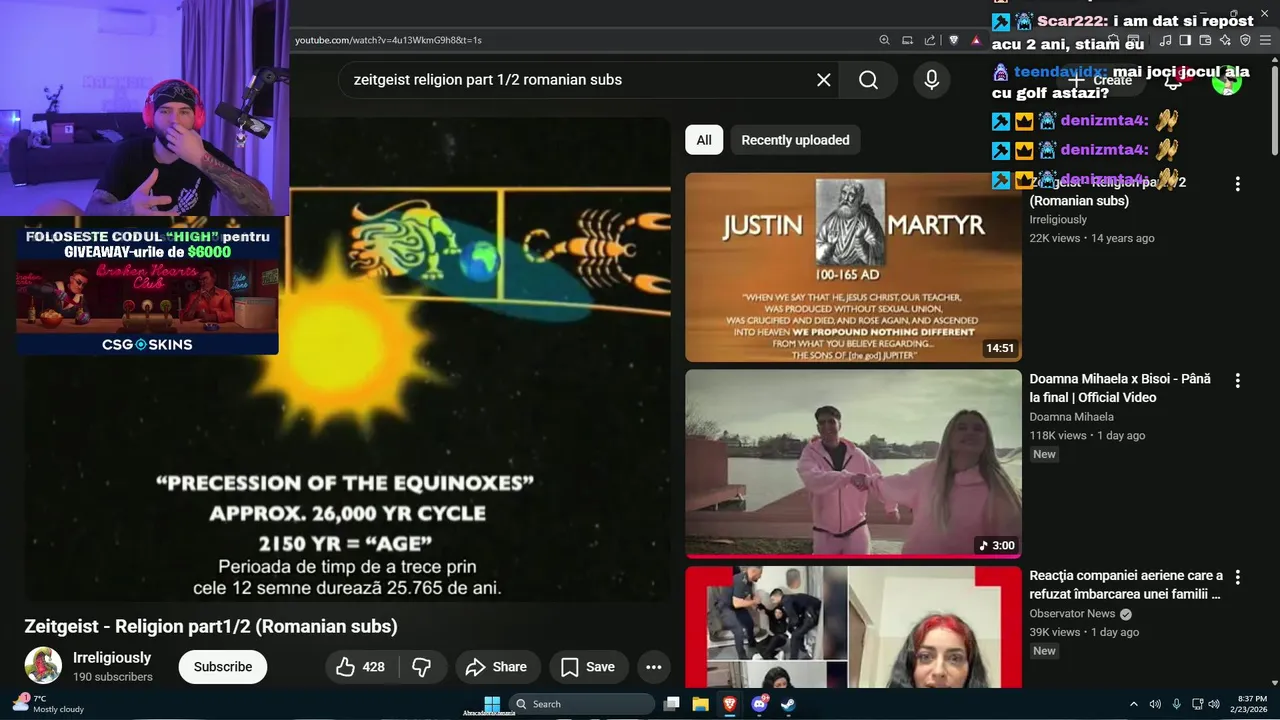Open File Explorer from taskbar
The height and width of the screenshot is (720, 1280).
(701, 704)
